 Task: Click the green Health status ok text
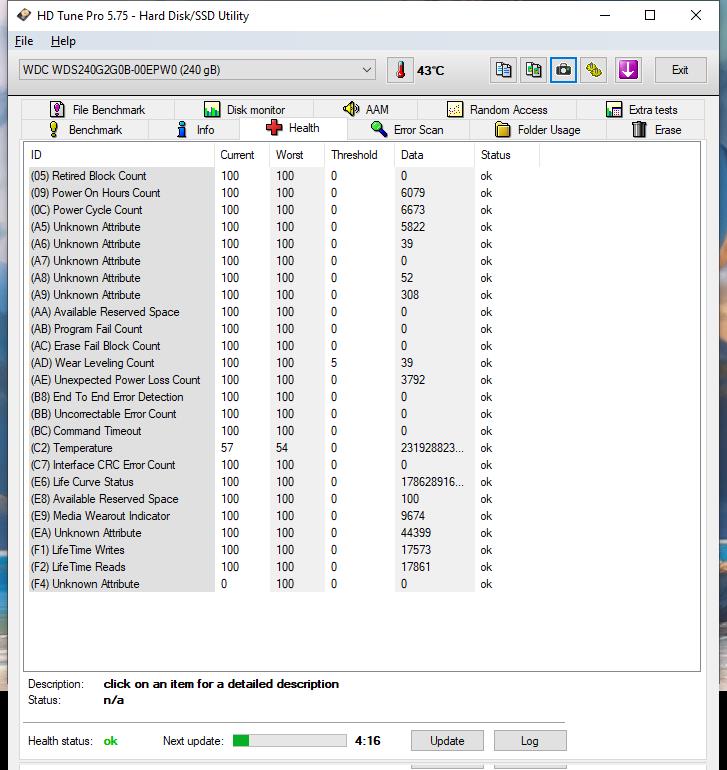coord(111,741)
